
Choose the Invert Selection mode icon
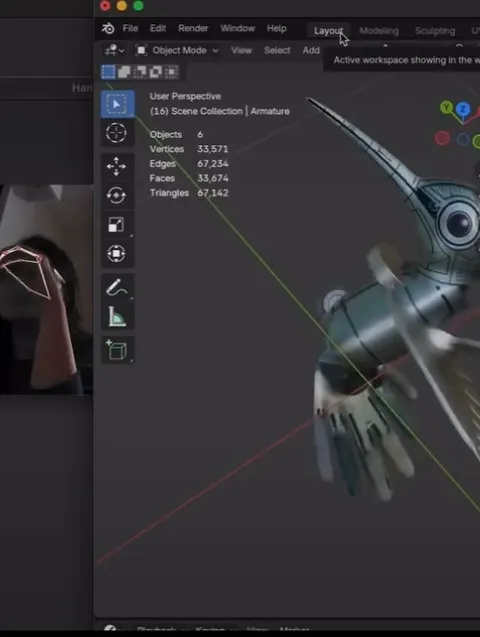click(x=156, y=72)
